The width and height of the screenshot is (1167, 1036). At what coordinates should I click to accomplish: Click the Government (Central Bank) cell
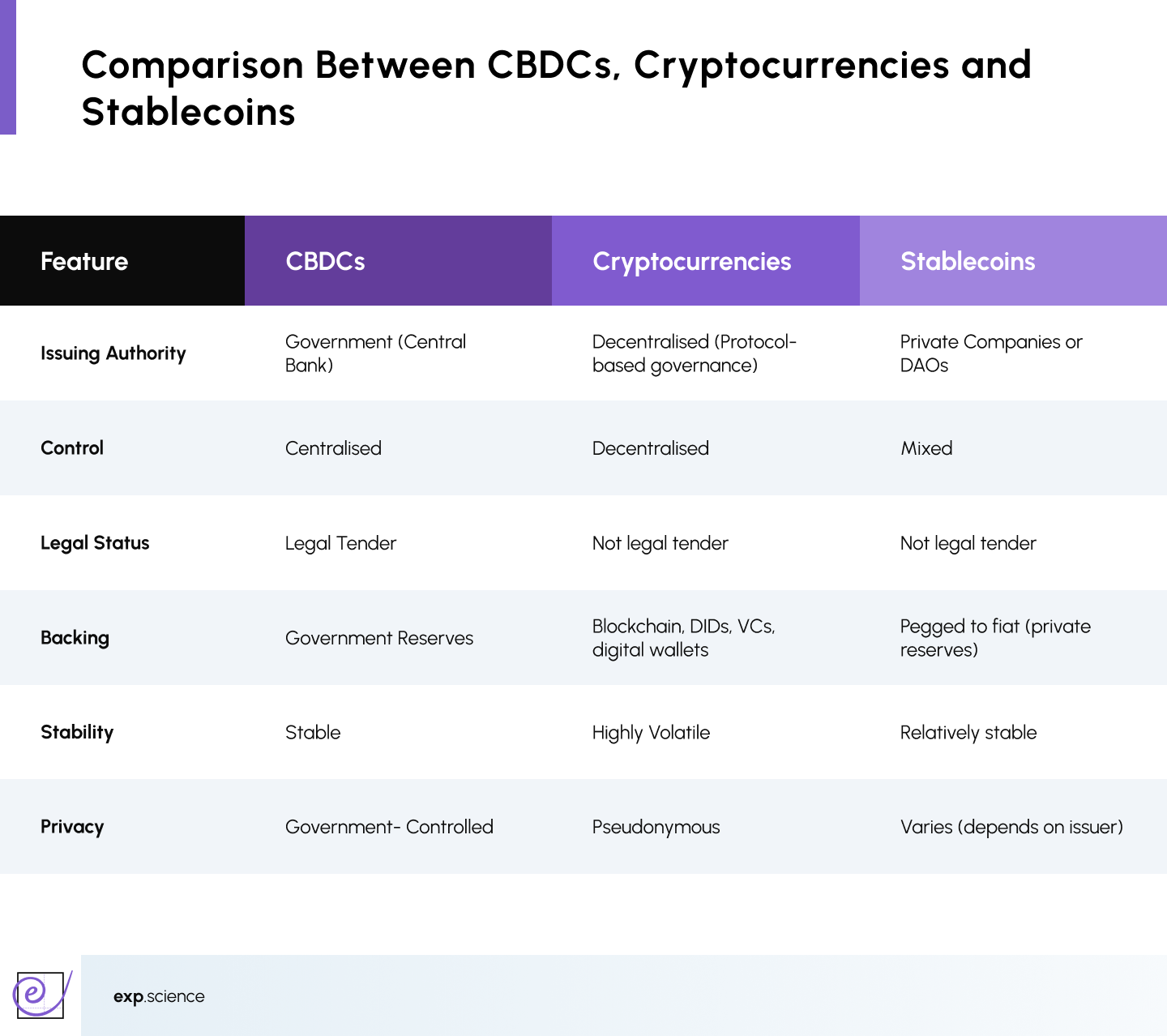[x=375, y=353]
